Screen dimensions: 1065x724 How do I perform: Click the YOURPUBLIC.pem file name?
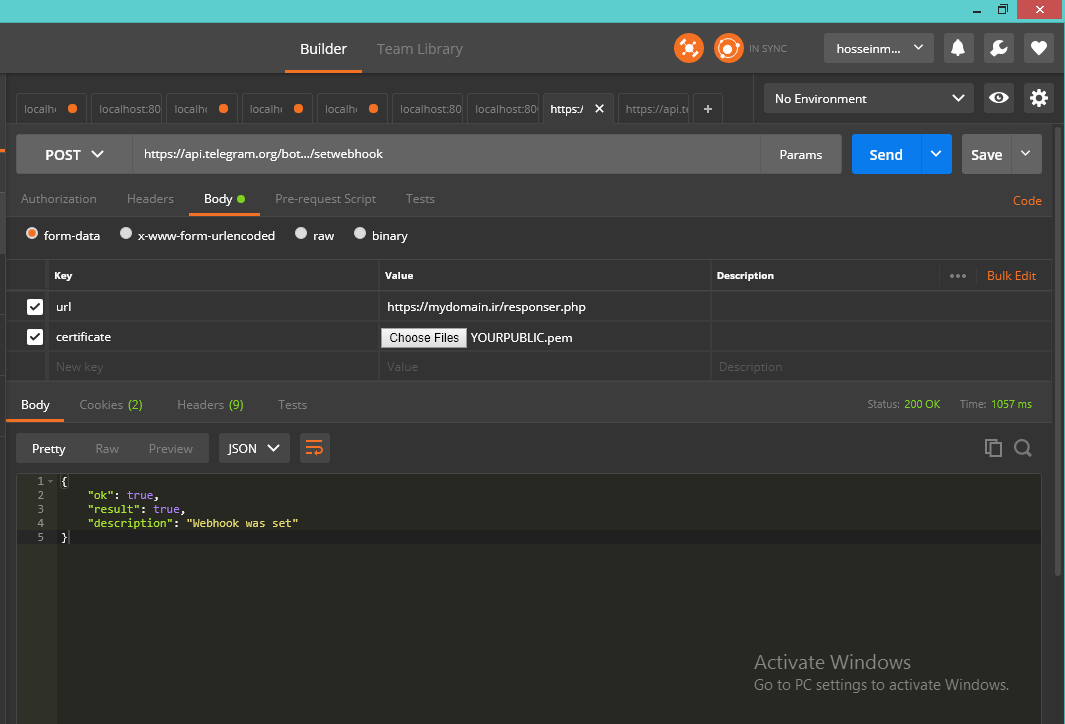[522, 338]
